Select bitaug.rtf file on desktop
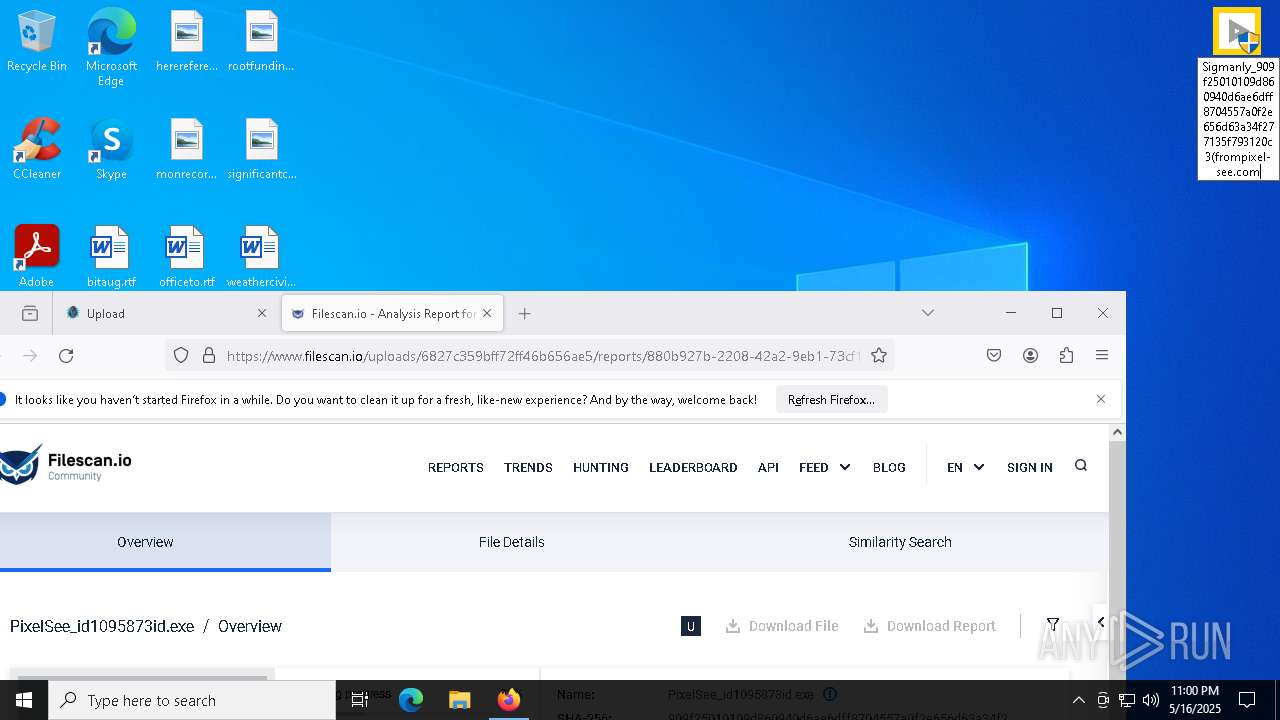This screenshot has width=1280, height=720. [x=111, y=256]
